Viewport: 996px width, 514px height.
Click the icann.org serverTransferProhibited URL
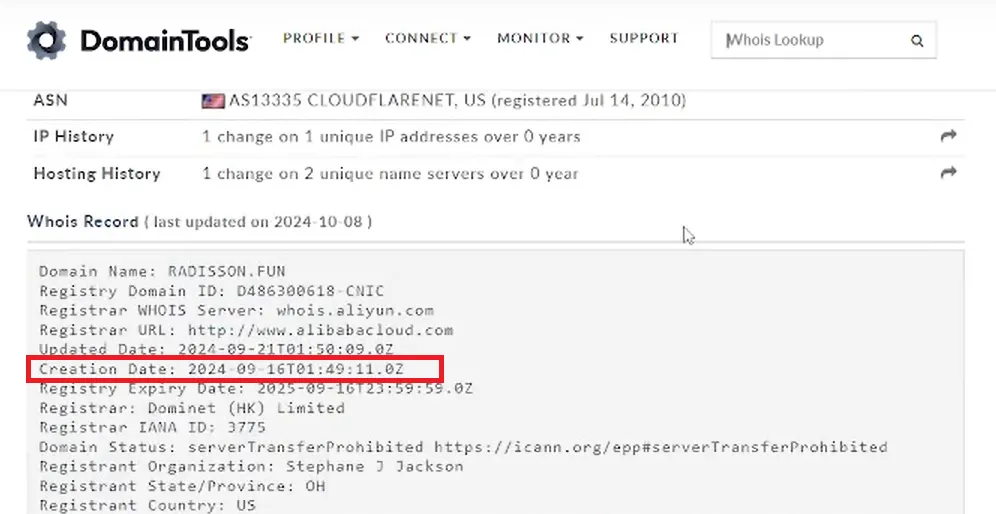(x=661, y=447)
